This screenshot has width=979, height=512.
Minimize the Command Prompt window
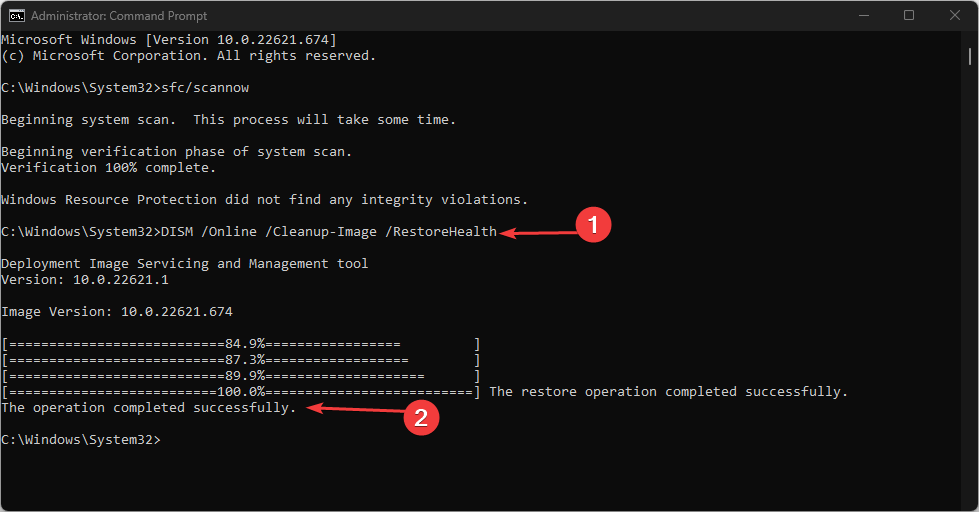point(861,15)
